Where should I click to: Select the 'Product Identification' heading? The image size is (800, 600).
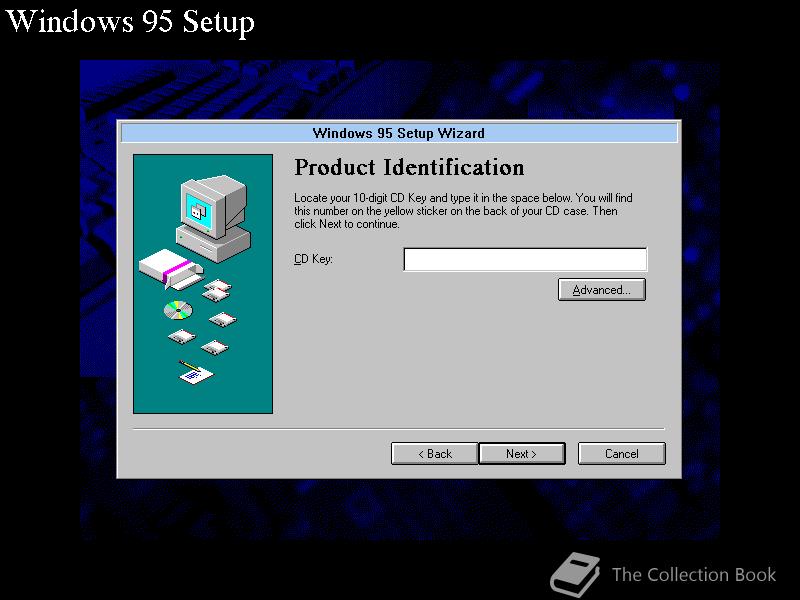[409, 168]
